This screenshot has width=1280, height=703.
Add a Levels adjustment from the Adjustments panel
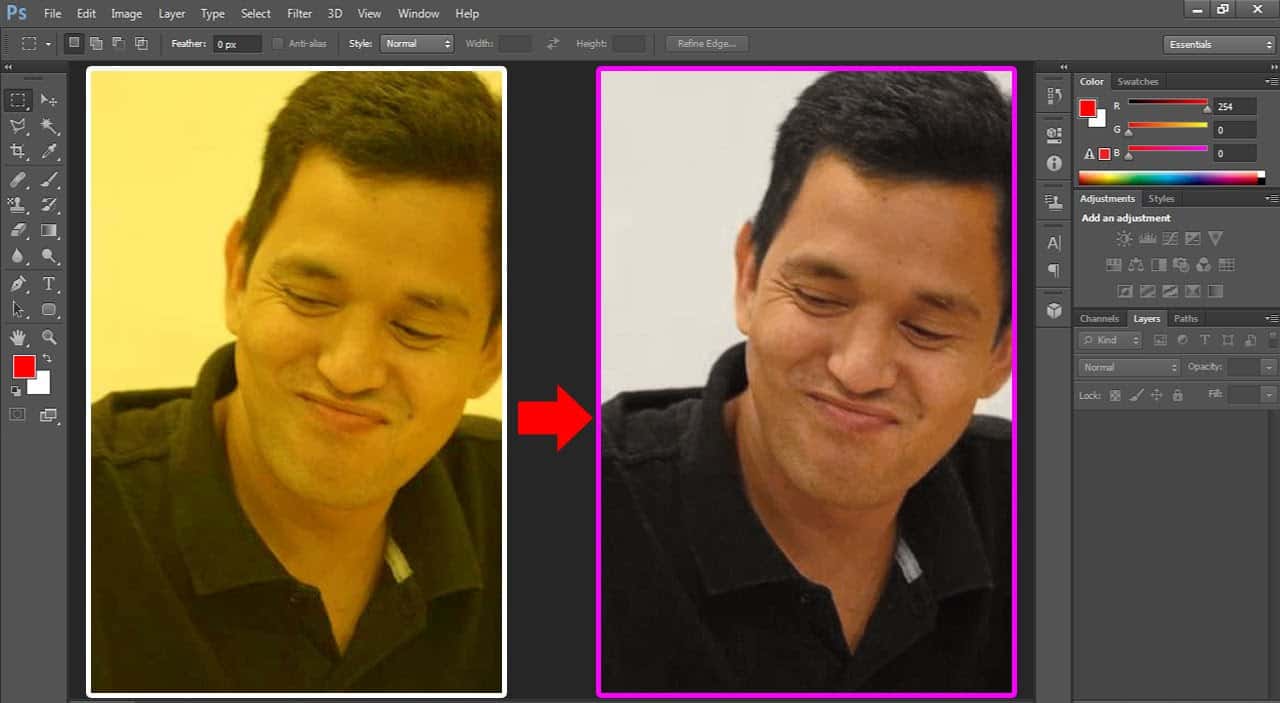(x=1147, y=239)
